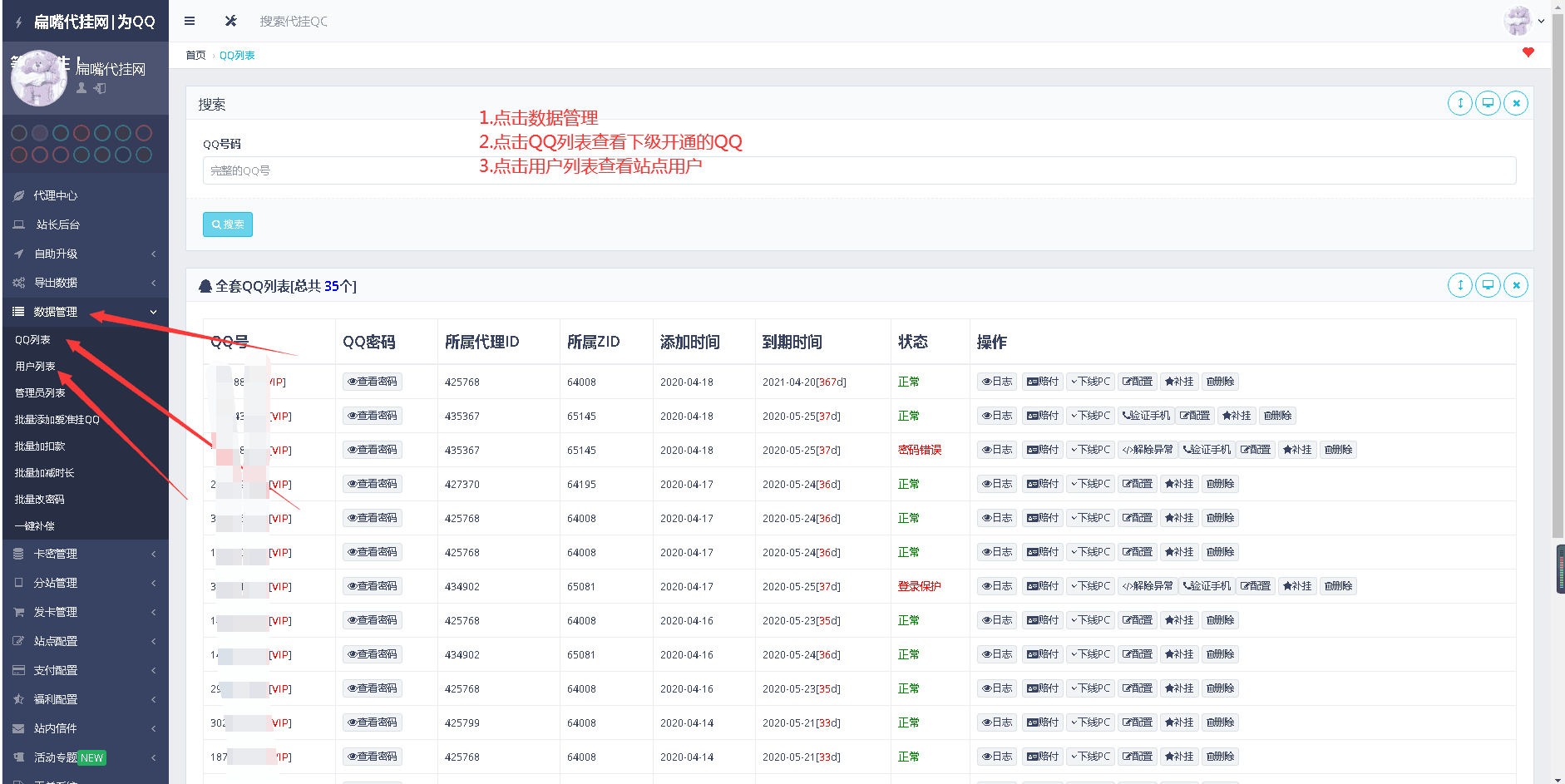Open the user profile icon under site name
The width and height of the screenshot is (1565, 784).
[81, 88]
